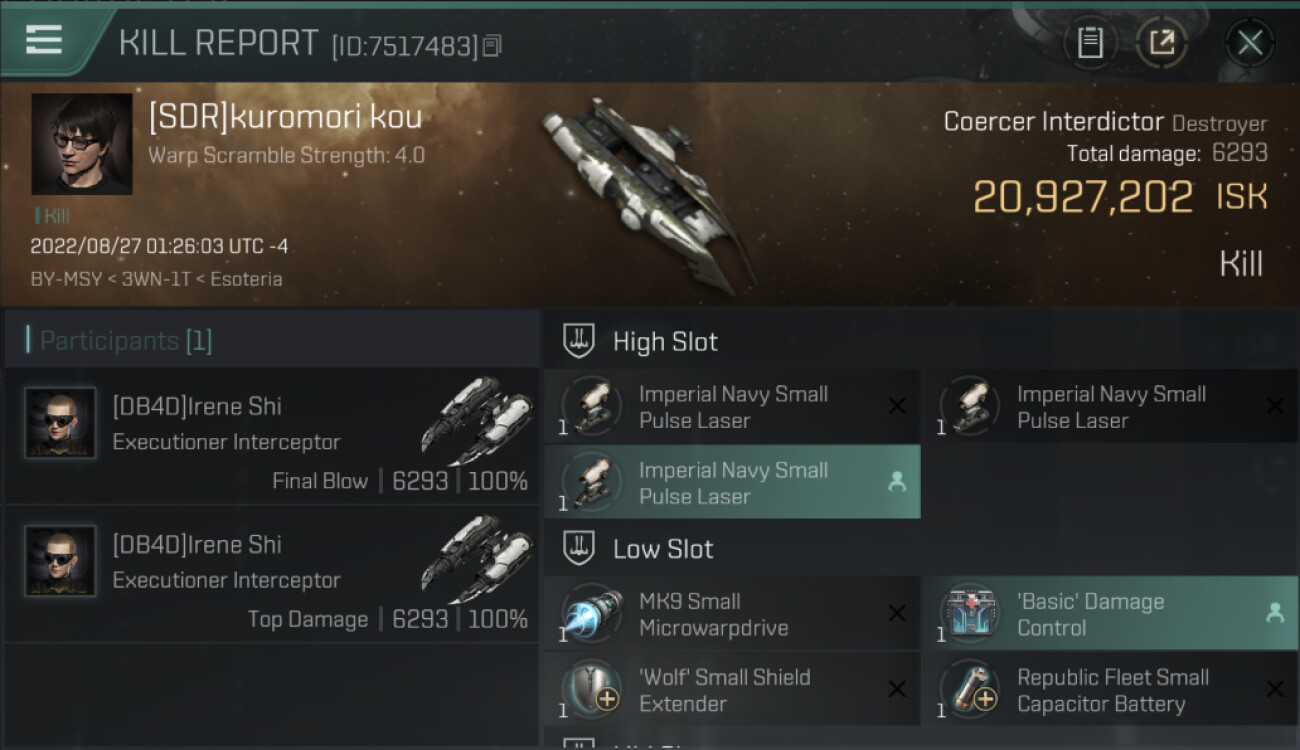This screenshot has height=750, width=1300.
Task: Open Irene Shi's Top Damage portrait
Action: tap(60, 561)
